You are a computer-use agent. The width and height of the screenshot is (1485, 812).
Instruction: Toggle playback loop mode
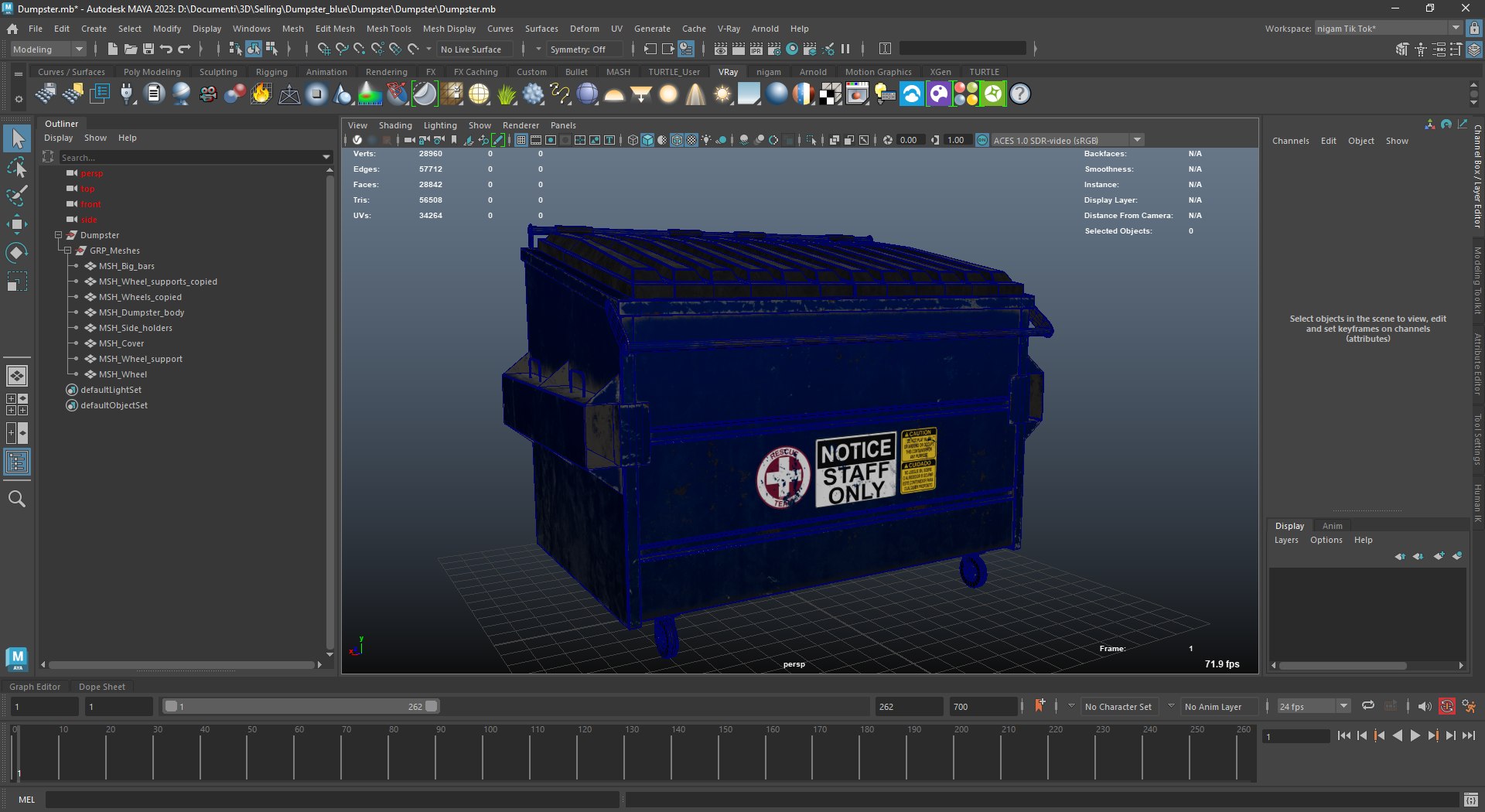1368,706
